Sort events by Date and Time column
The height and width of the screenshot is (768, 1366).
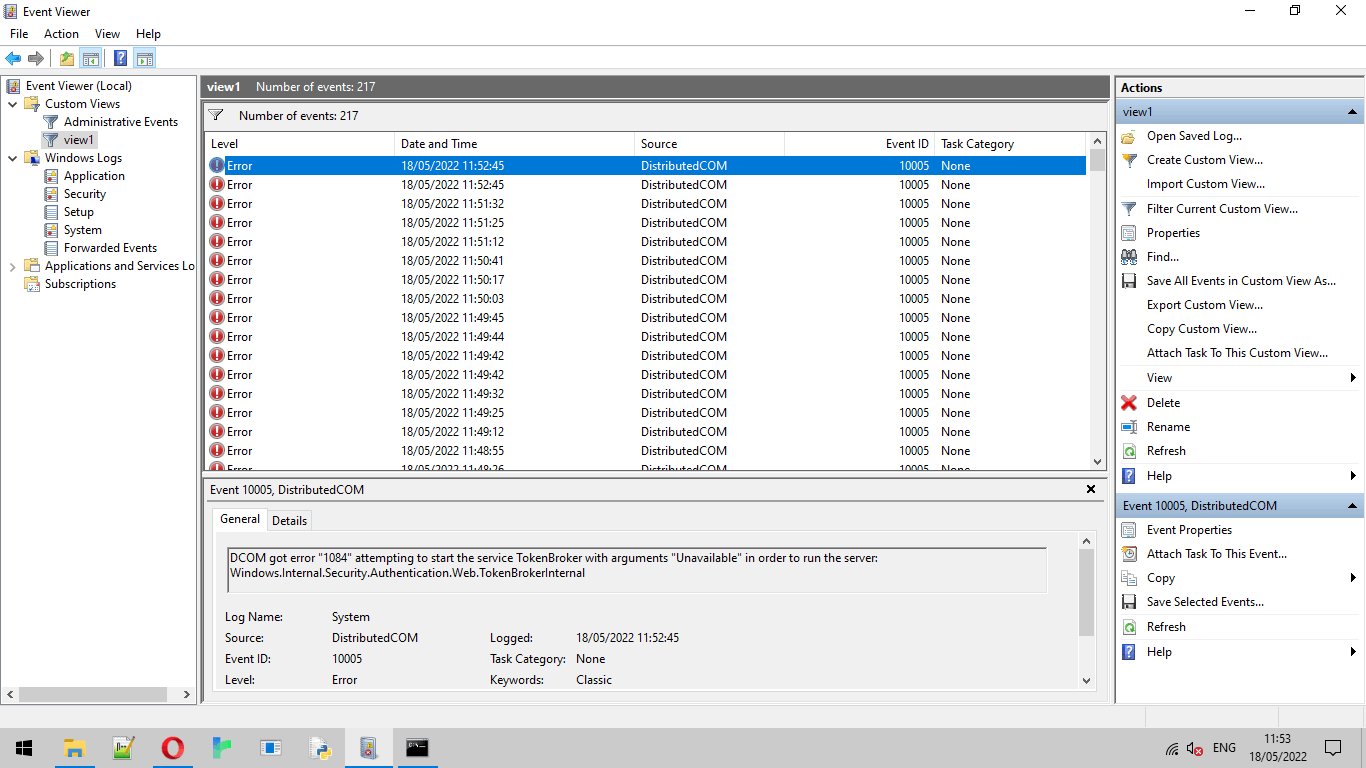click(x=439, y=144)
